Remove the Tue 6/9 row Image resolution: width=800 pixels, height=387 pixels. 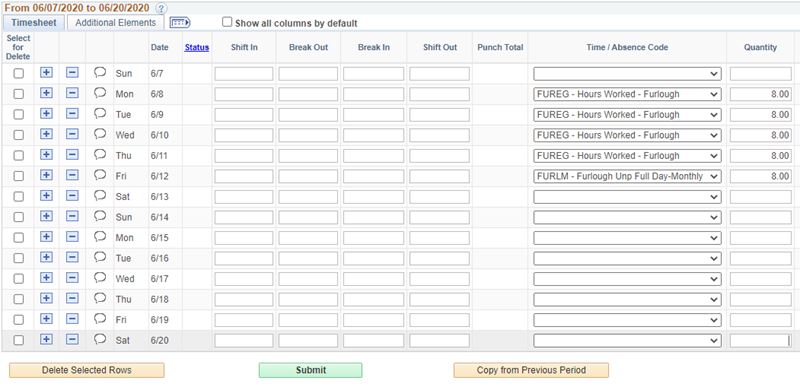[x=72, y=113]
